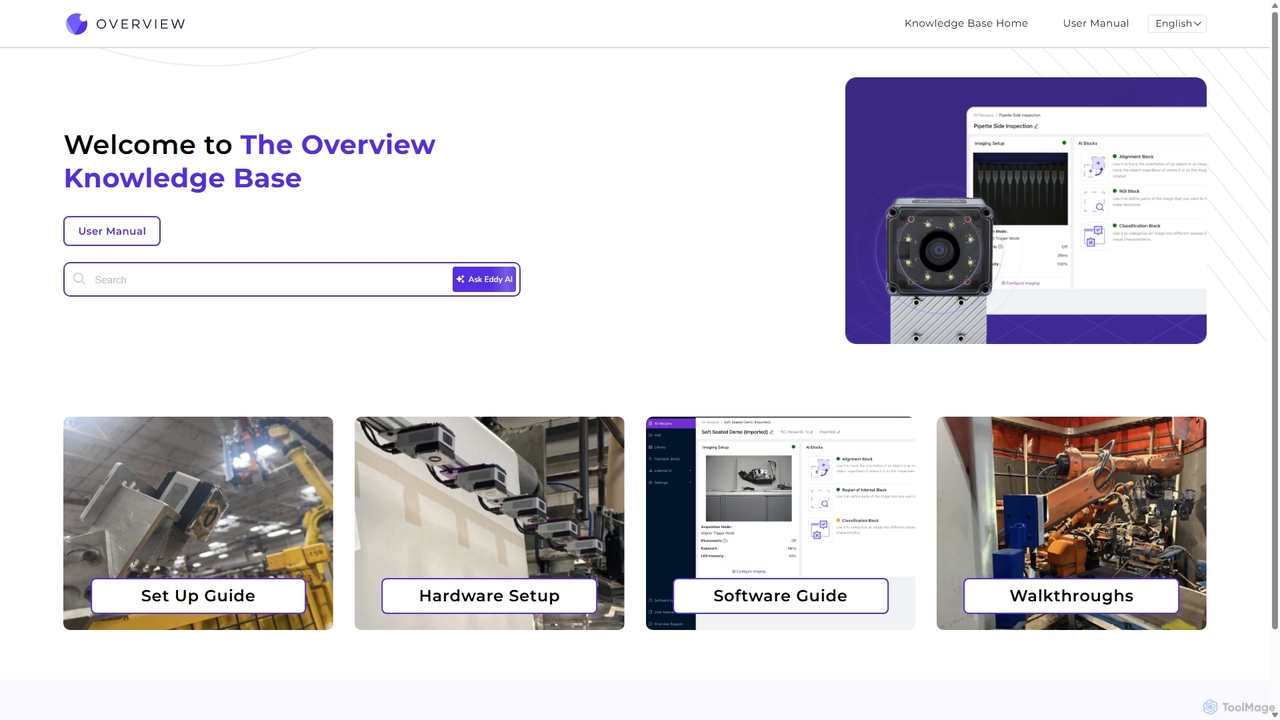Click the page vertical scrollbar

click(x=1274, y=320)
